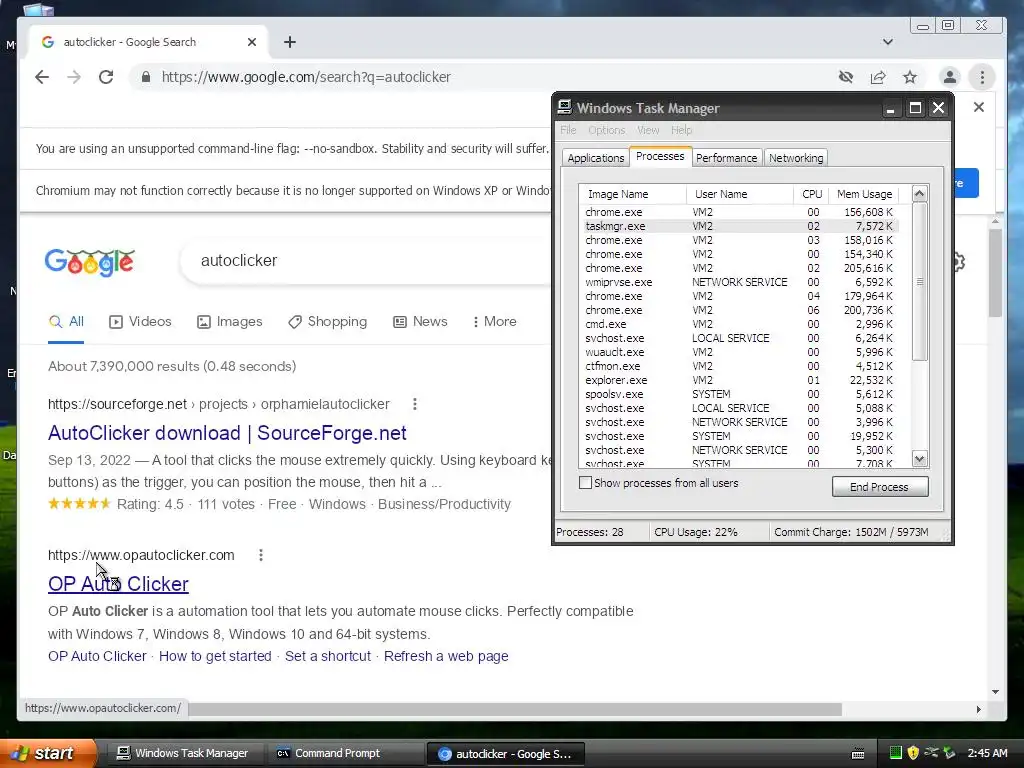Click the Task Manager window icon
Screen dimensions: 1024x768
click(565, 108)
